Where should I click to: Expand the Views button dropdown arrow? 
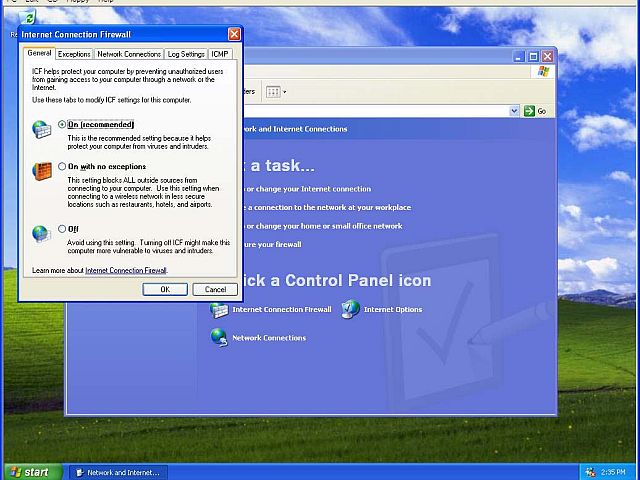(284, 92)
